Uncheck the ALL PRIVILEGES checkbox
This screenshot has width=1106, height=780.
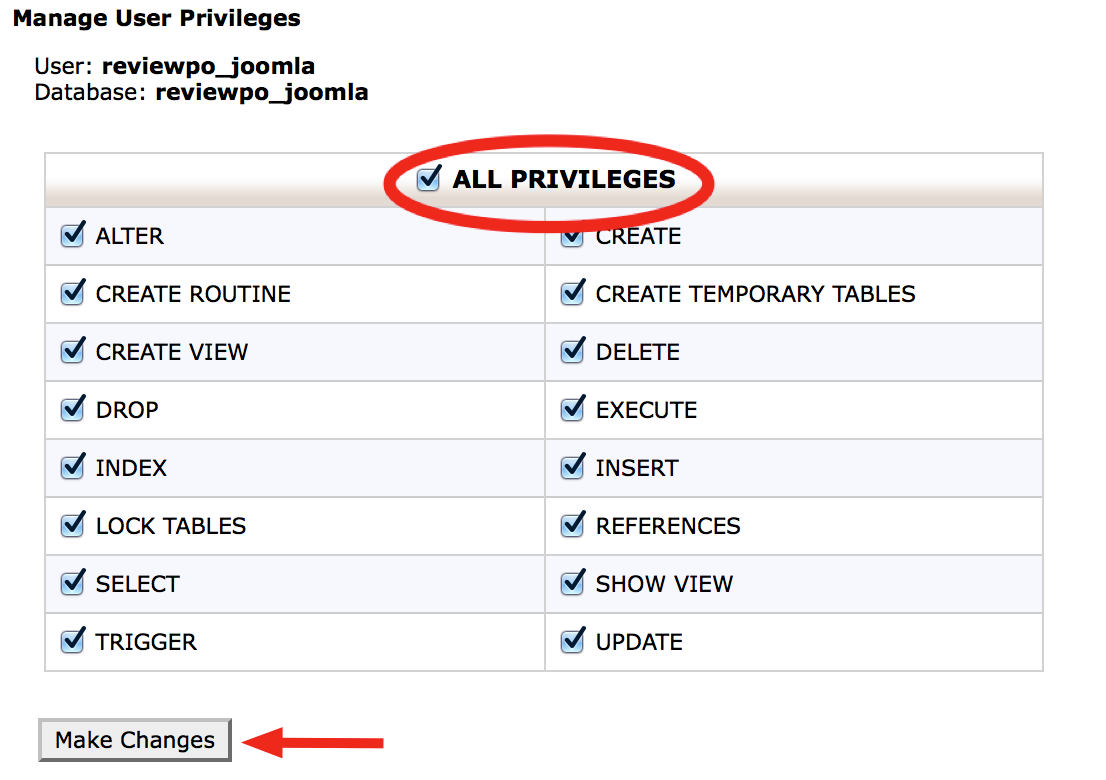pyautogui.click(x=427, y=179)
